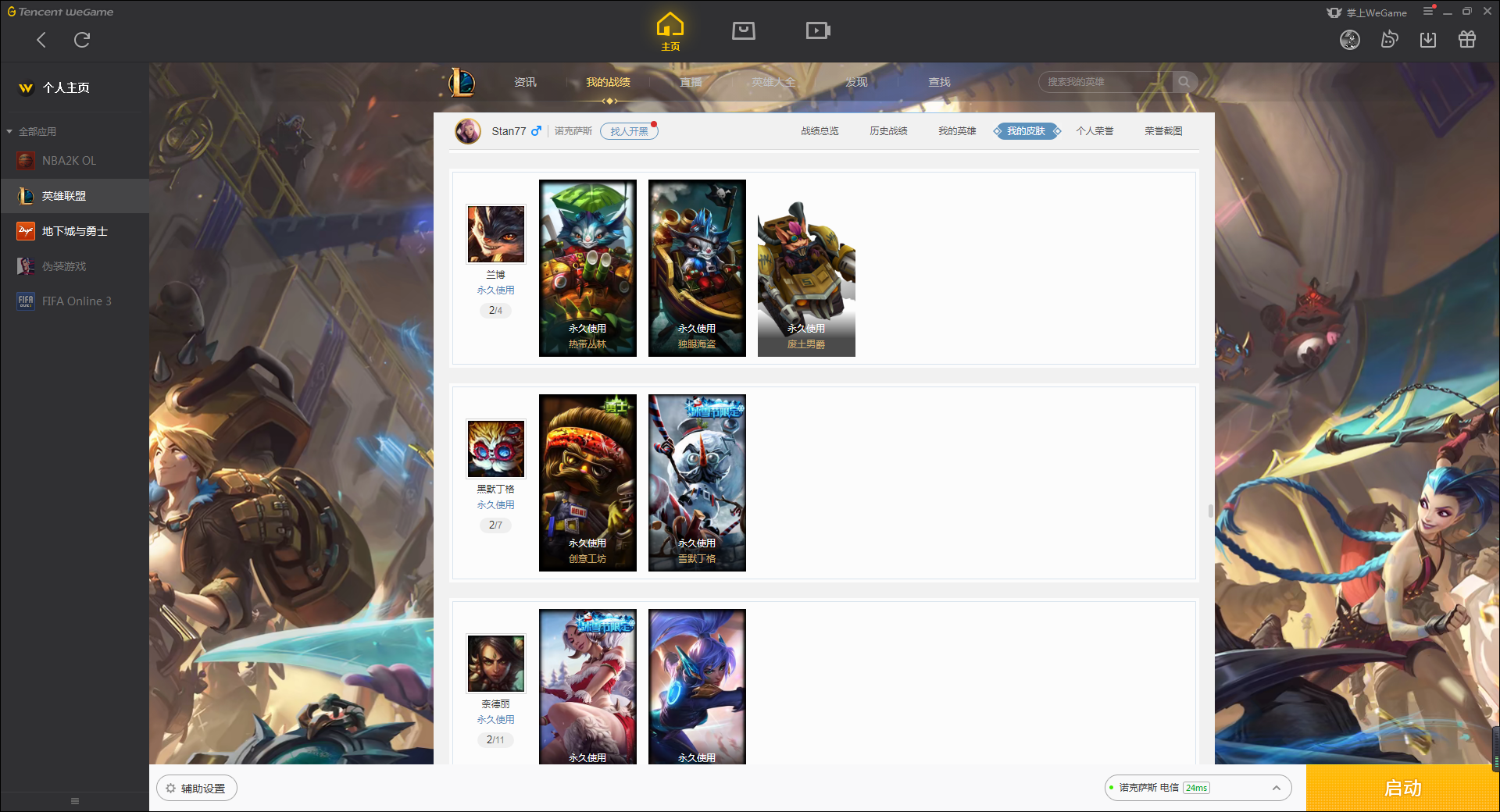Open the video playback icon tab
1500x812 pixels.
[x=818, y=30]
